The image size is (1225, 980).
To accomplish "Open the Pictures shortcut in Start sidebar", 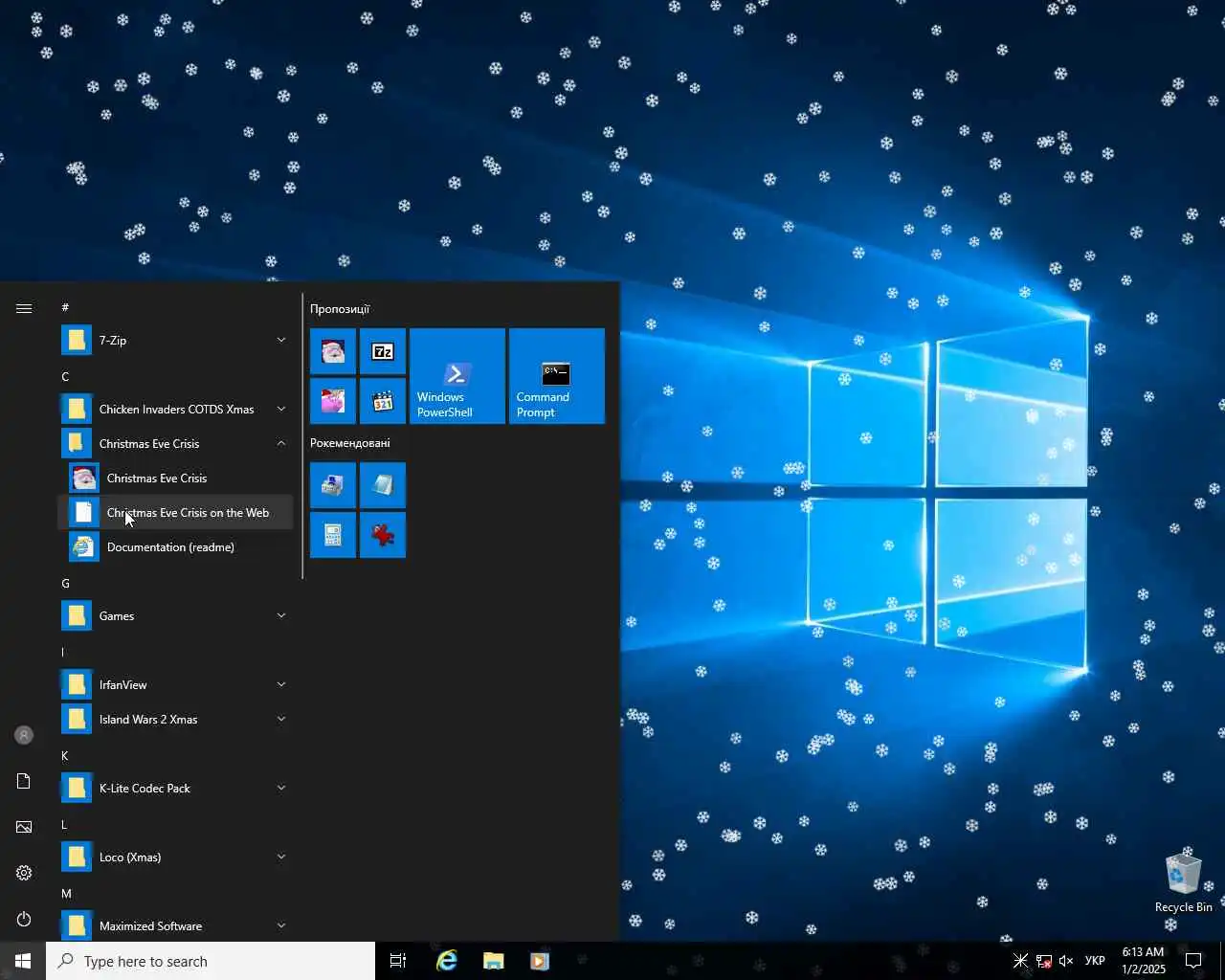I will (24, 827).
